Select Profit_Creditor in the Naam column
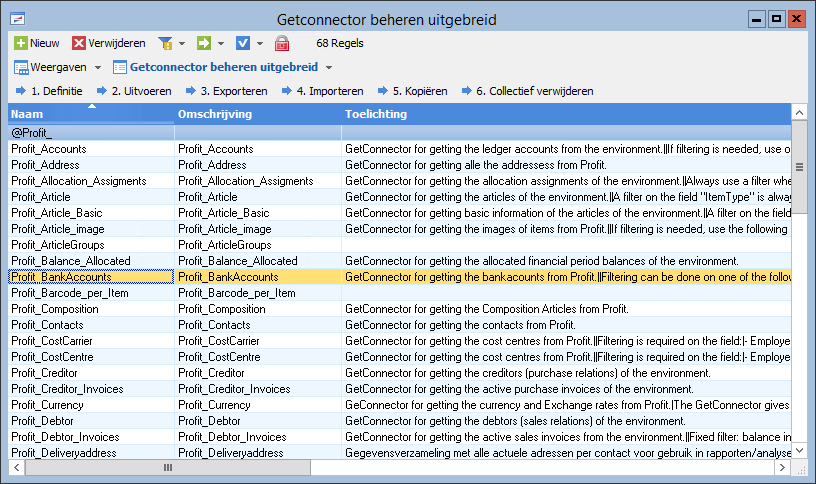 pos(44,373)
